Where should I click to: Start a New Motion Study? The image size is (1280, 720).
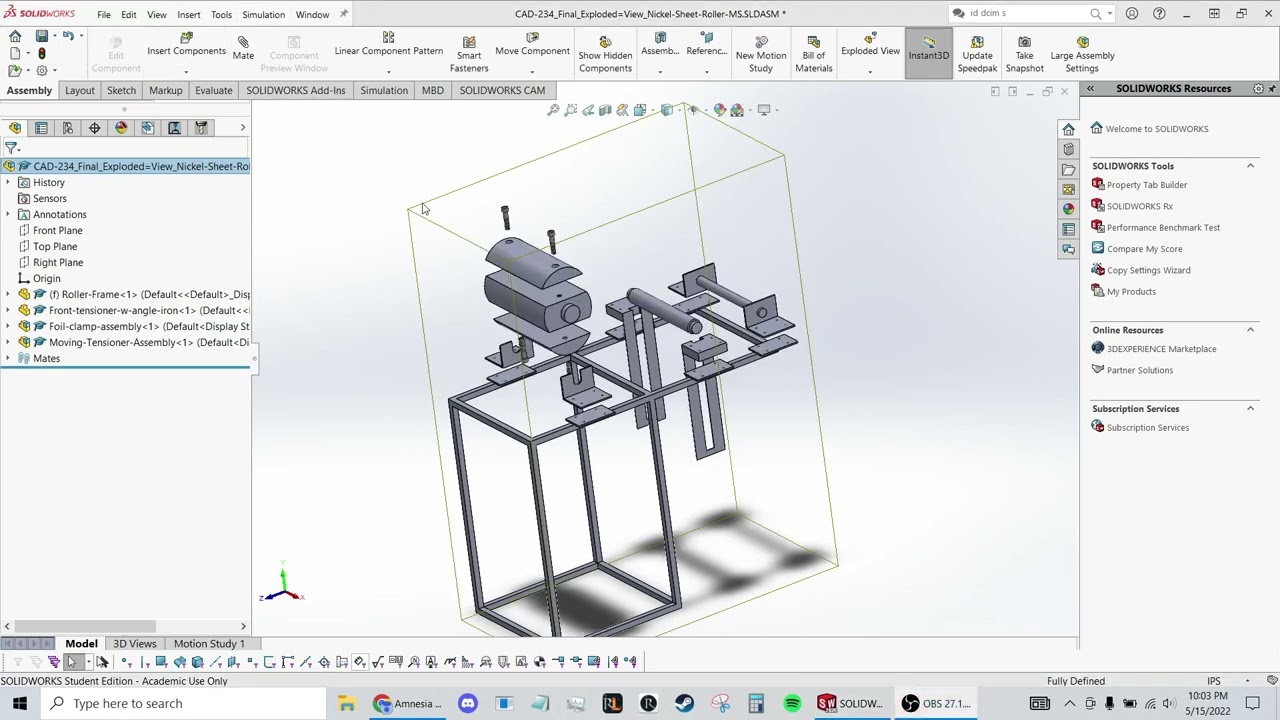(x=761, y=54)
